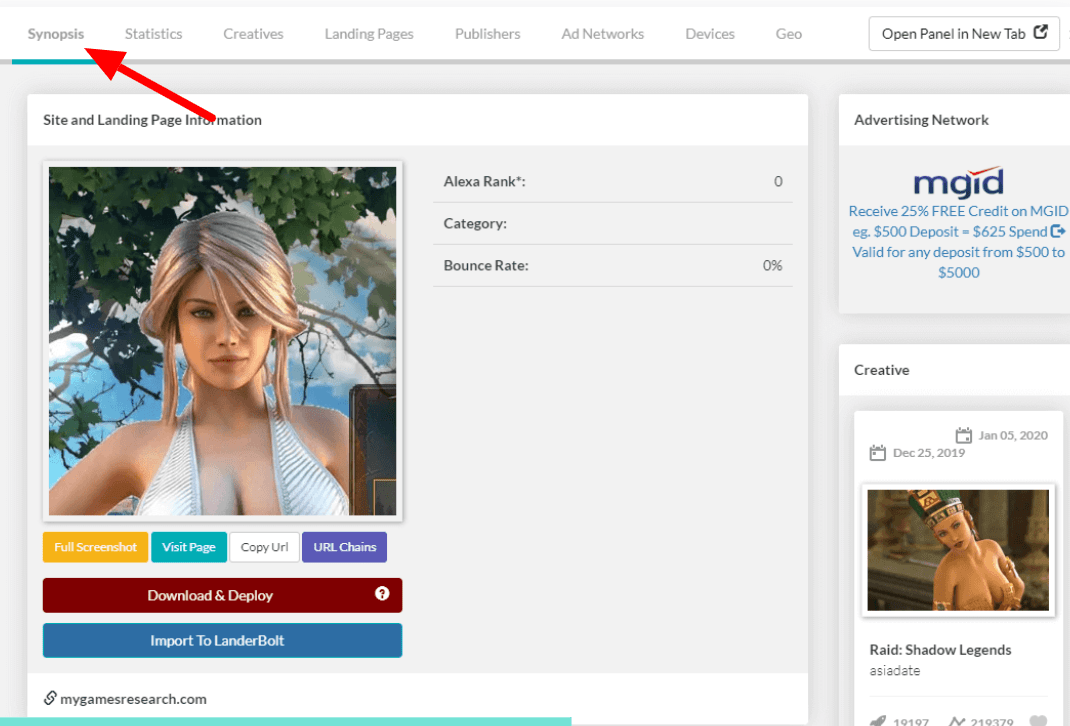Click Open Panel in New Tab button
1070x726 pixels.
[x=964, y=33]
